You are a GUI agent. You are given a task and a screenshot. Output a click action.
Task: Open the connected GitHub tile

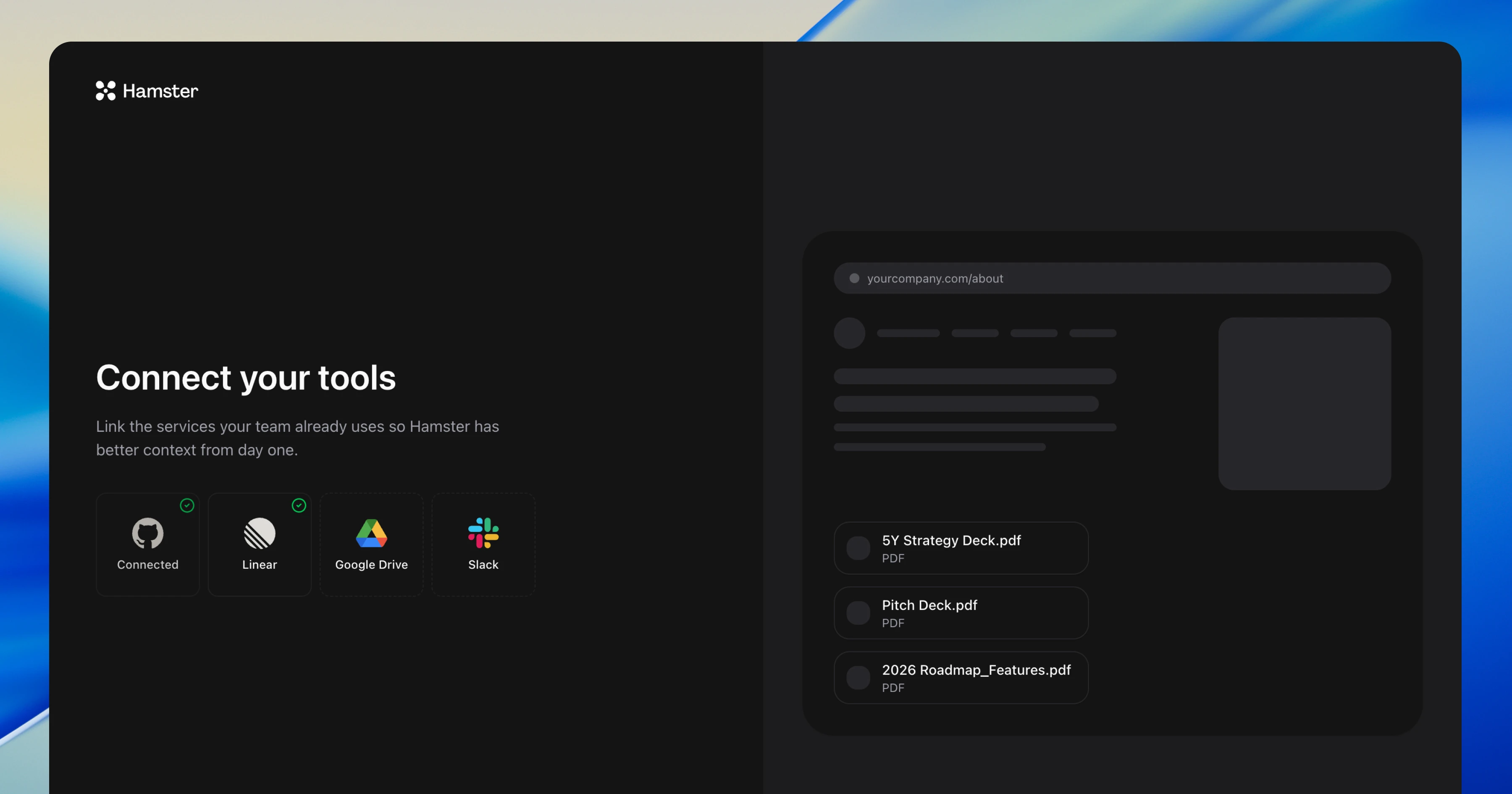pyautogui.click(x=147, y=544)
